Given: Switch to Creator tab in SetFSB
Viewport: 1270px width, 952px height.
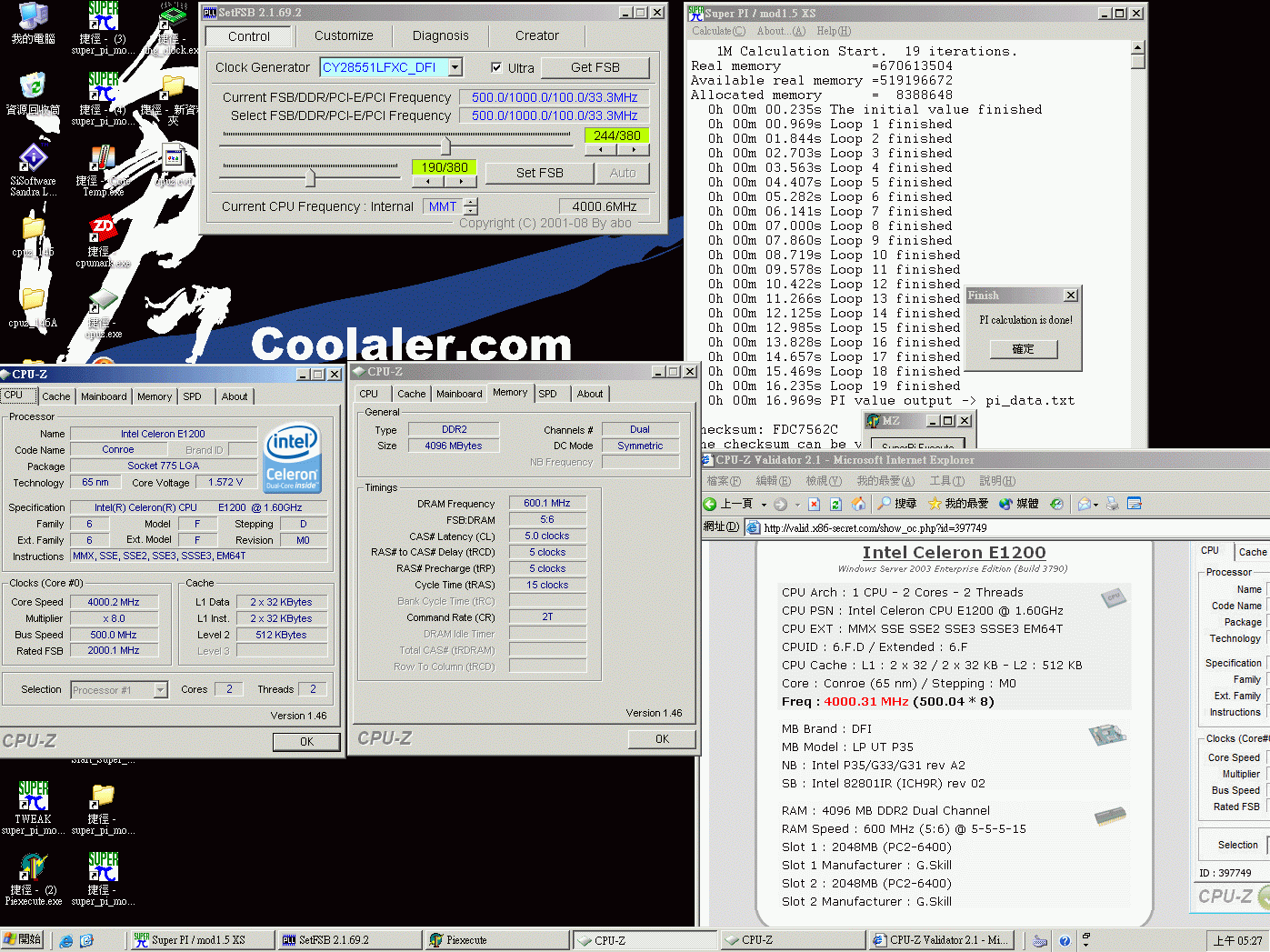Looking at the screenshot, I should click(x=537, y=35).
